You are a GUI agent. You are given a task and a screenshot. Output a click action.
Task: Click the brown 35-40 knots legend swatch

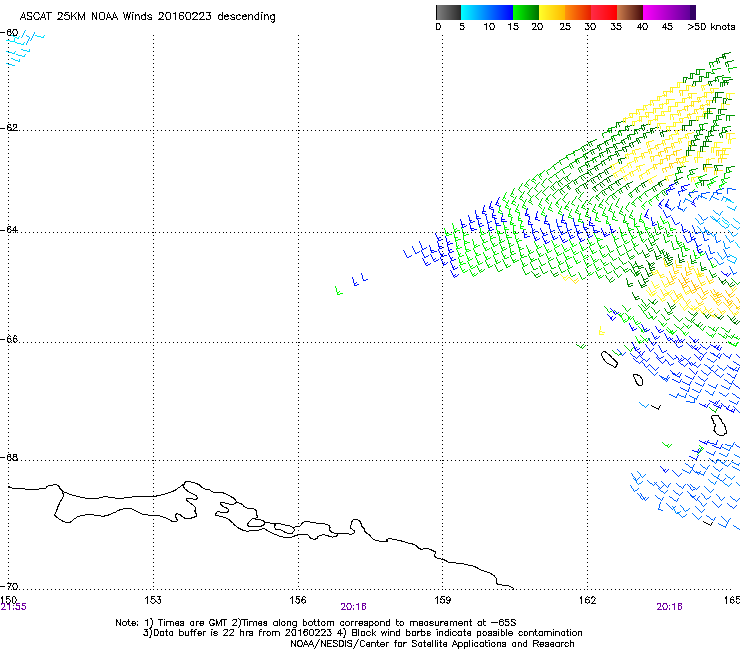click(x=630, y=12)
